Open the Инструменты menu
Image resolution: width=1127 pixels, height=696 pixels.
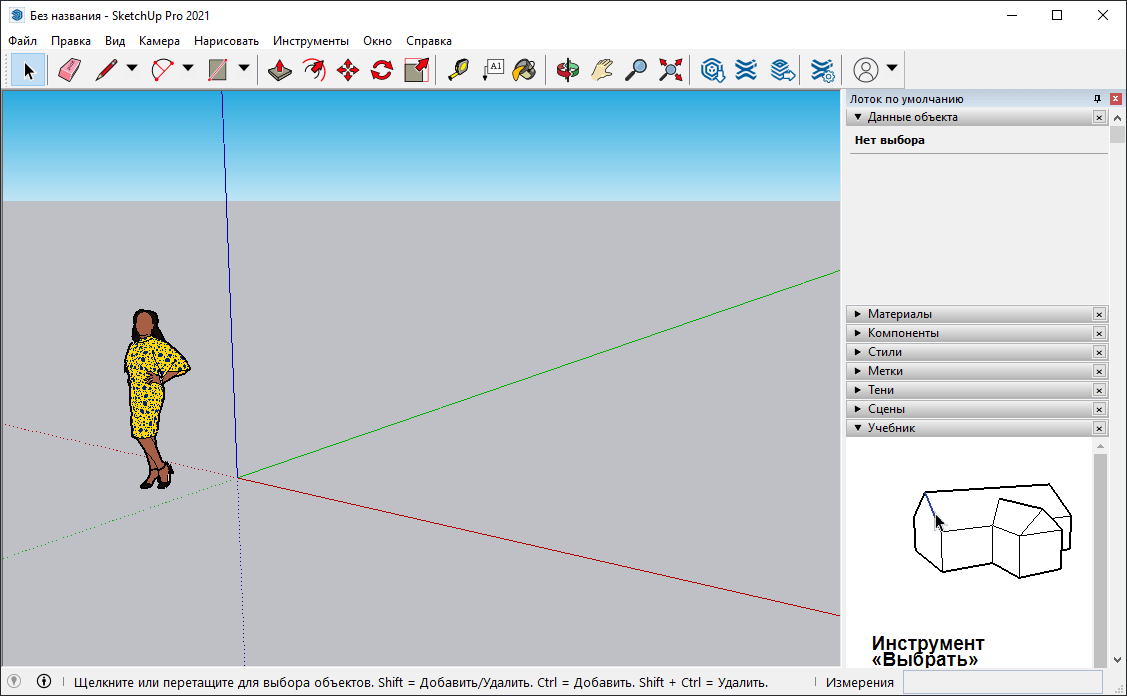[x=311, y=41]
